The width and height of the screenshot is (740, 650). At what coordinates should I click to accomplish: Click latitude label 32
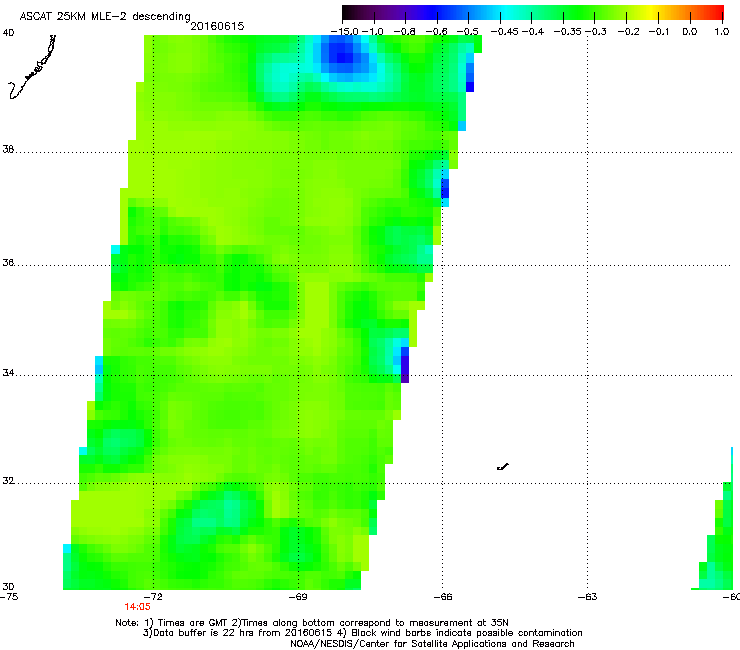pyautogui.click(x=8, y=481)
